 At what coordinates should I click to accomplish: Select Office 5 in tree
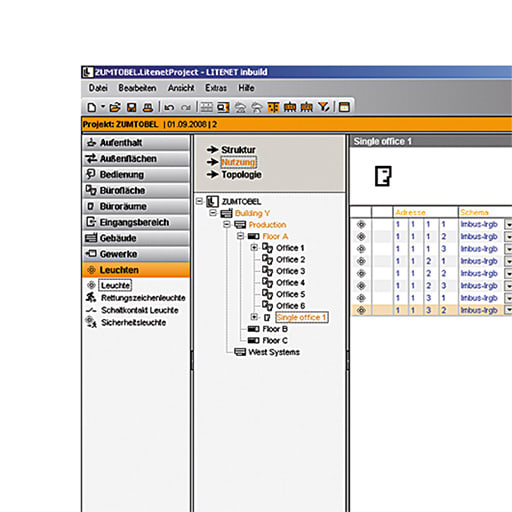pyautogui.click(x=291, y=294)
